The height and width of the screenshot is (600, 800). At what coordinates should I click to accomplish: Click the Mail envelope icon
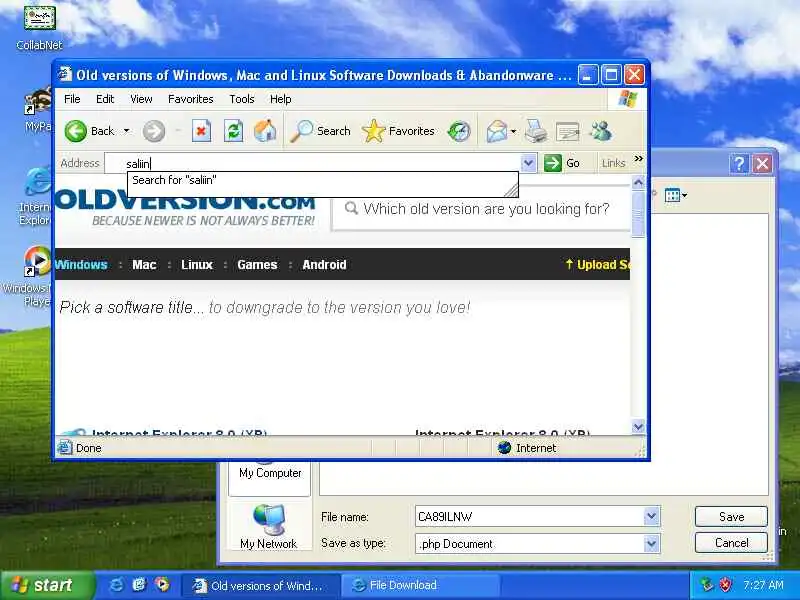pos(496,131)
